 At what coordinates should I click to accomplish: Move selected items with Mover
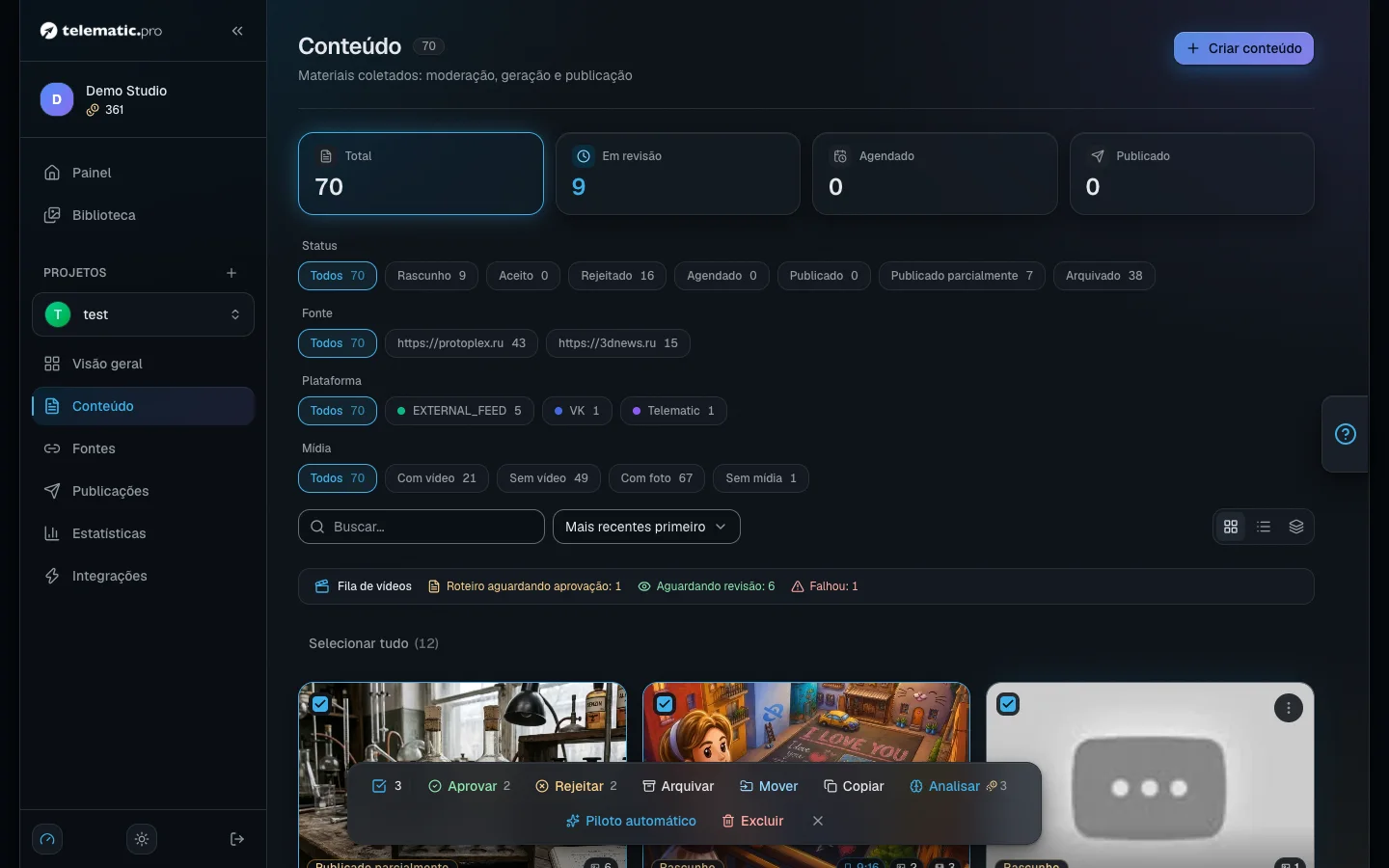(769, 786)
